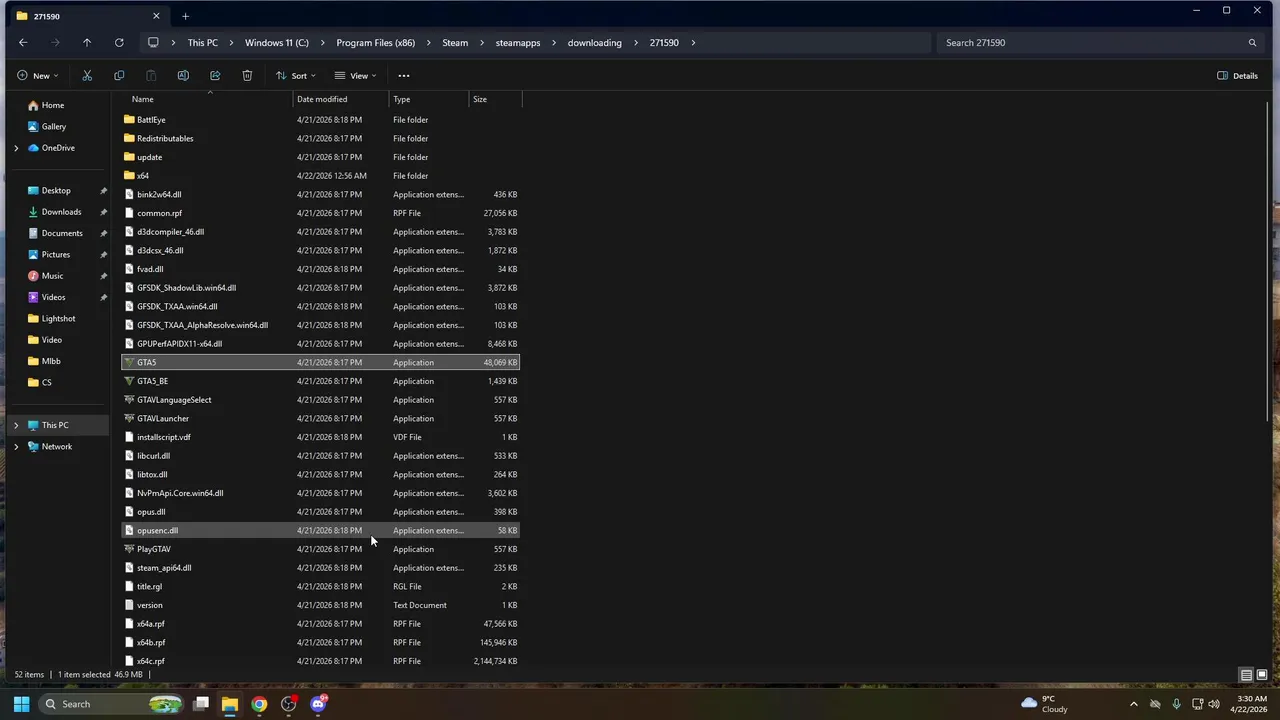Open Downloads quick access folder
Viewport: 1280px width, 720px height.
point(60,212)
